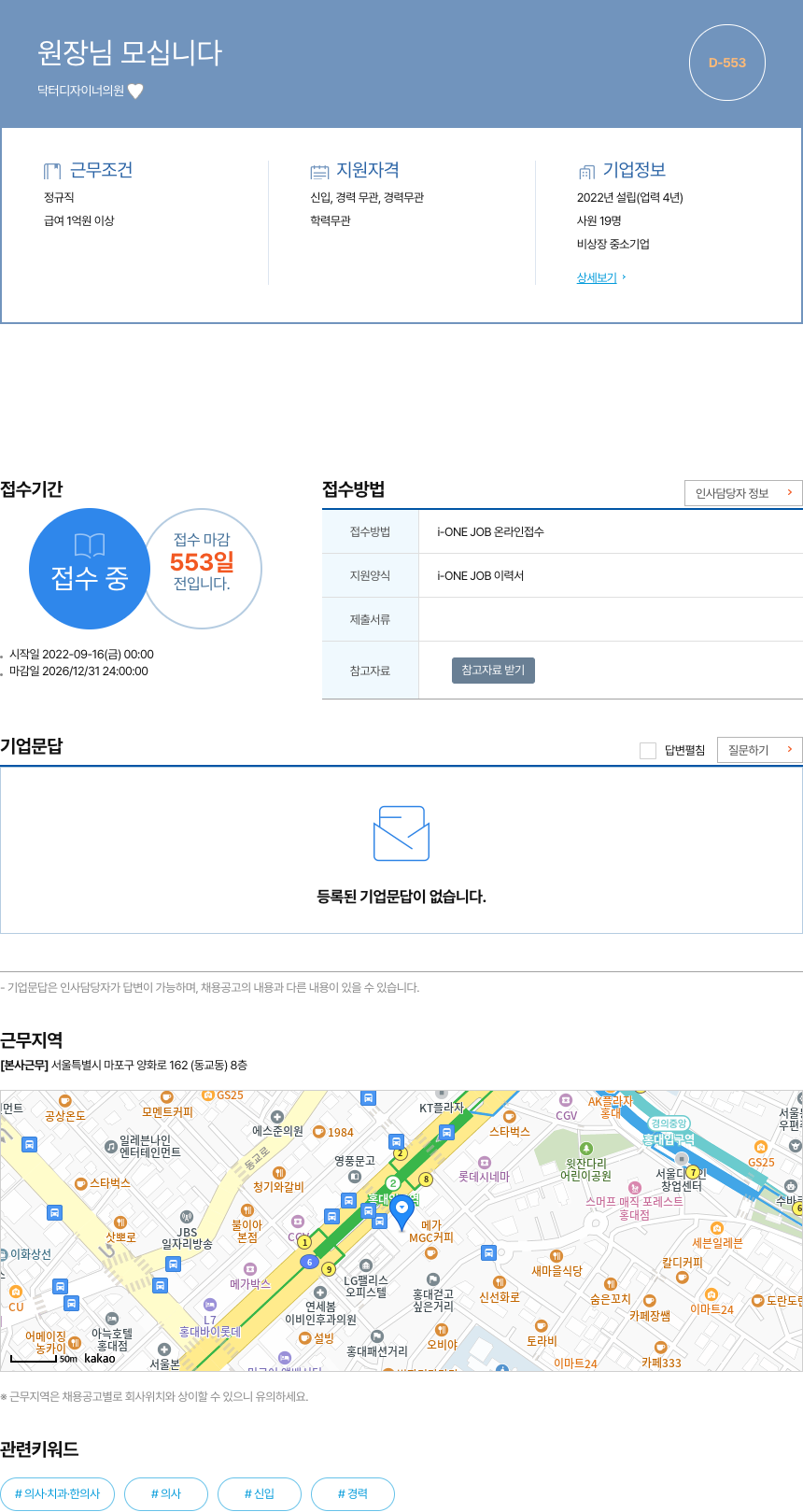Click the KT플라자 marker on the map
Image resolution: width=803 pixels, height=1512 pixels.
click(442, 1095)
